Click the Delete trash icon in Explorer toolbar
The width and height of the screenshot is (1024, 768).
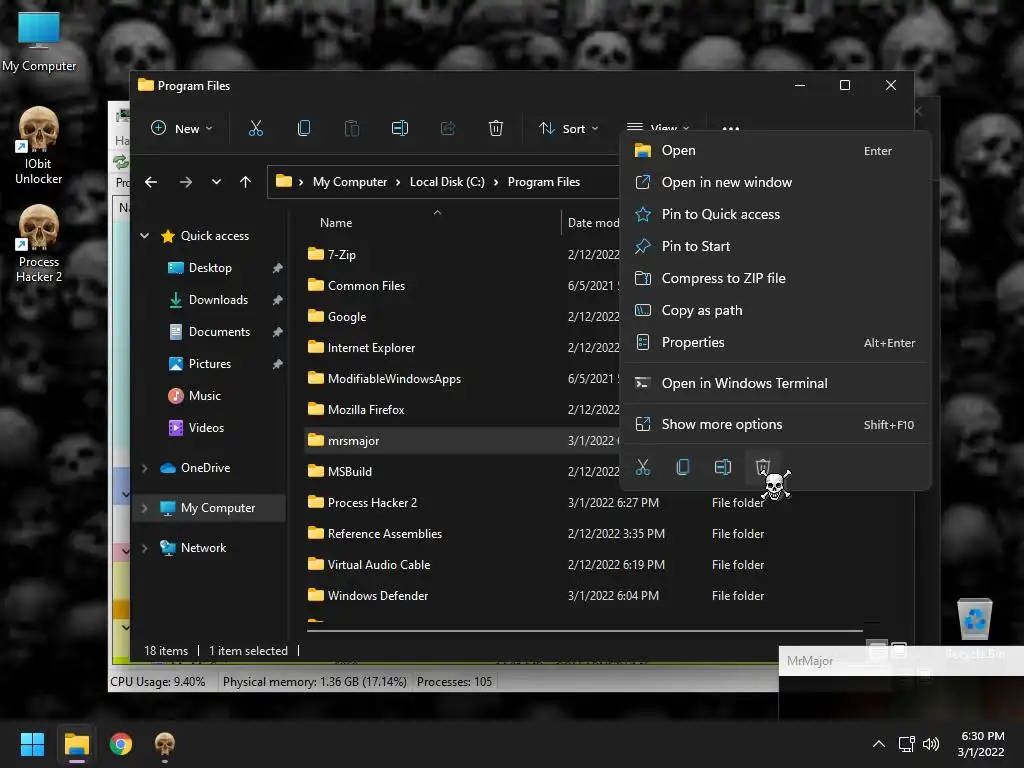[496, 129]
